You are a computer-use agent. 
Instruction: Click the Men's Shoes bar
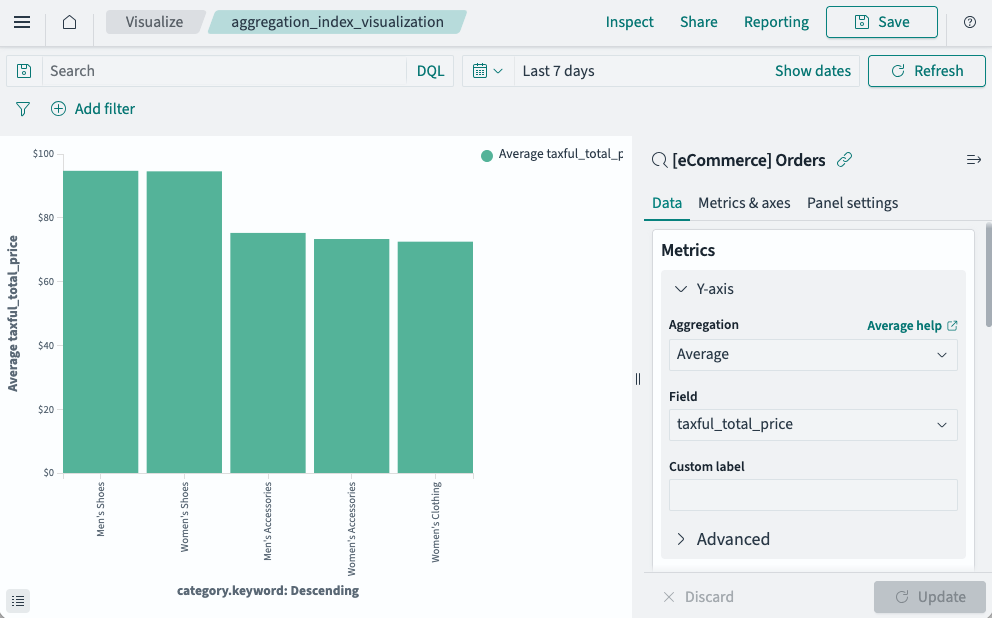point(101,322)
